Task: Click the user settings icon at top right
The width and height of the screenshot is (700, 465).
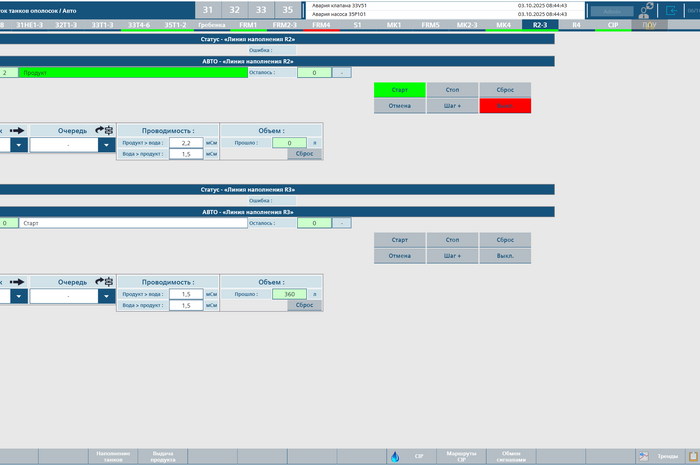Action: (647, 9)
